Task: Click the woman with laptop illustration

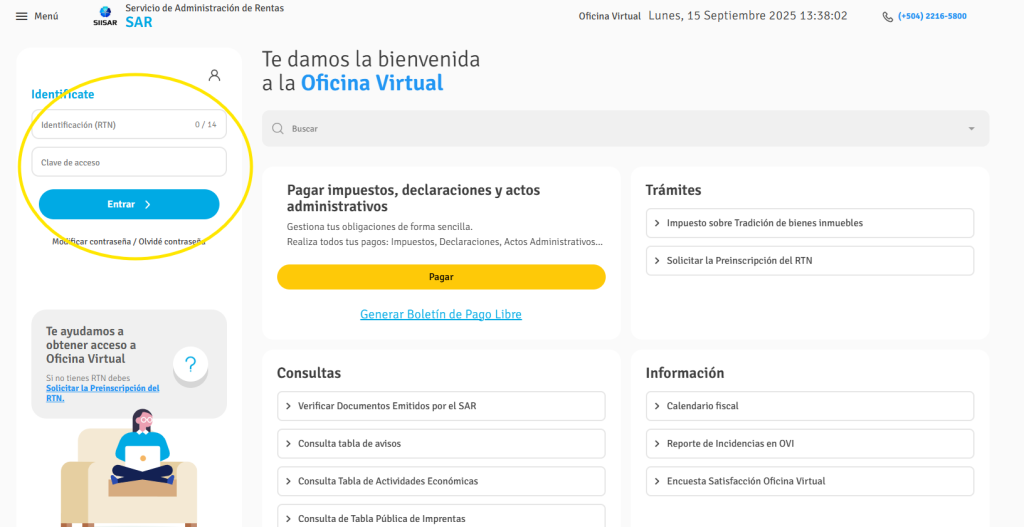Action: (129, 468)
